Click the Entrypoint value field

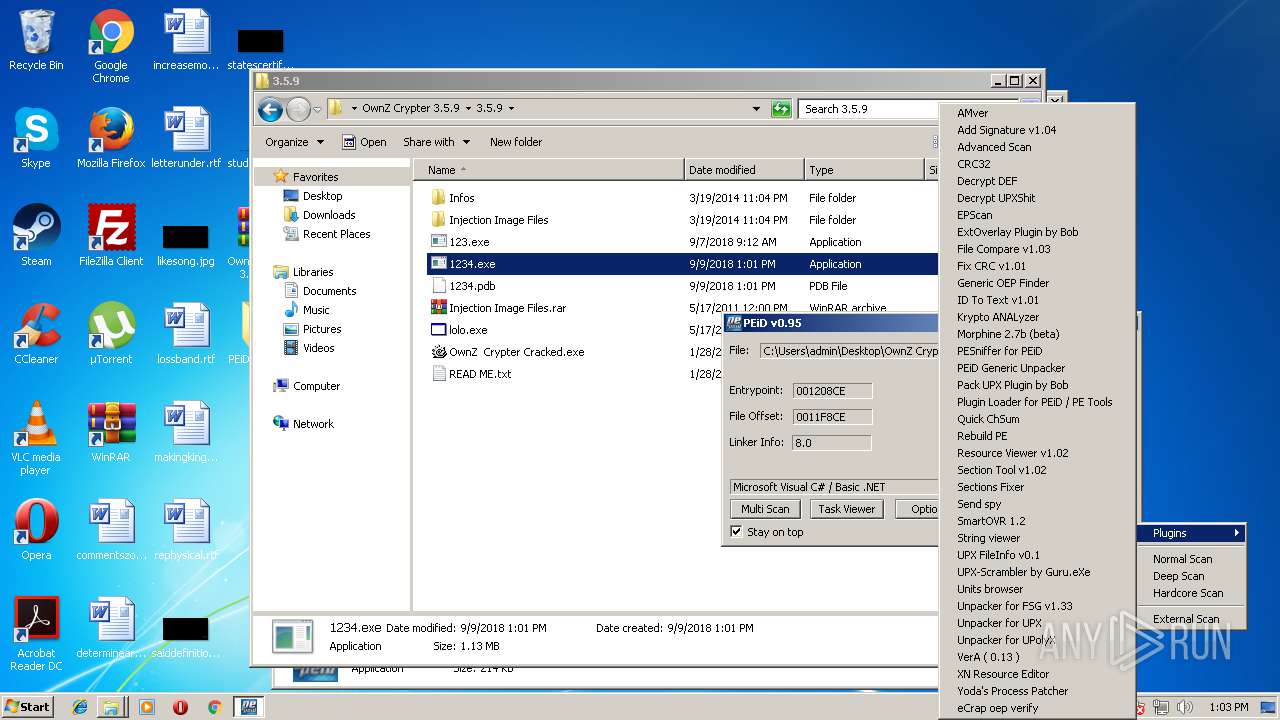pos(832,391)
